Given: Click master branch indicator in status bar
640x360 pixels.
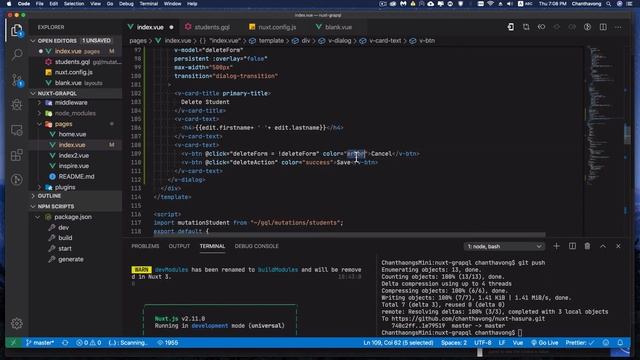Looking at the screenshot, I should click(x=40, y=343).
